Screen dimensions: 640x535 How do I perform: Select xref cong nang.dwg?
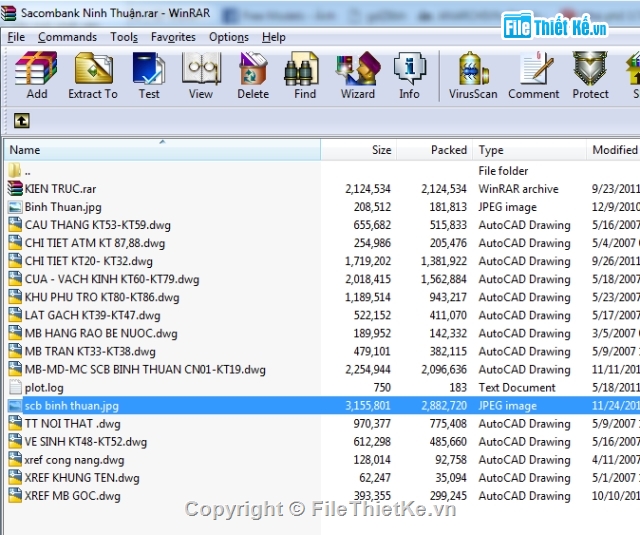coord(74,460)
